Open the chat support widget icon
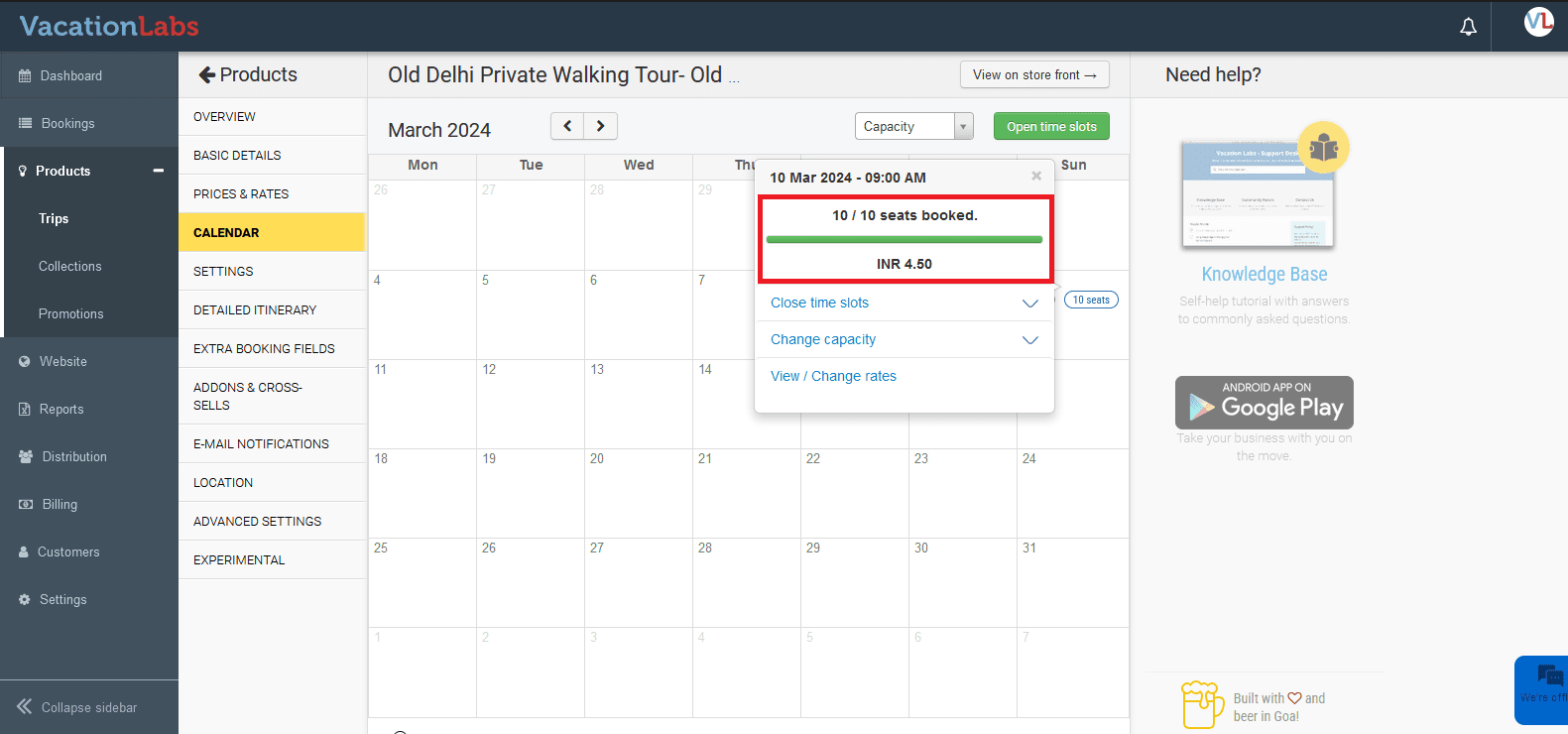 1549,677
